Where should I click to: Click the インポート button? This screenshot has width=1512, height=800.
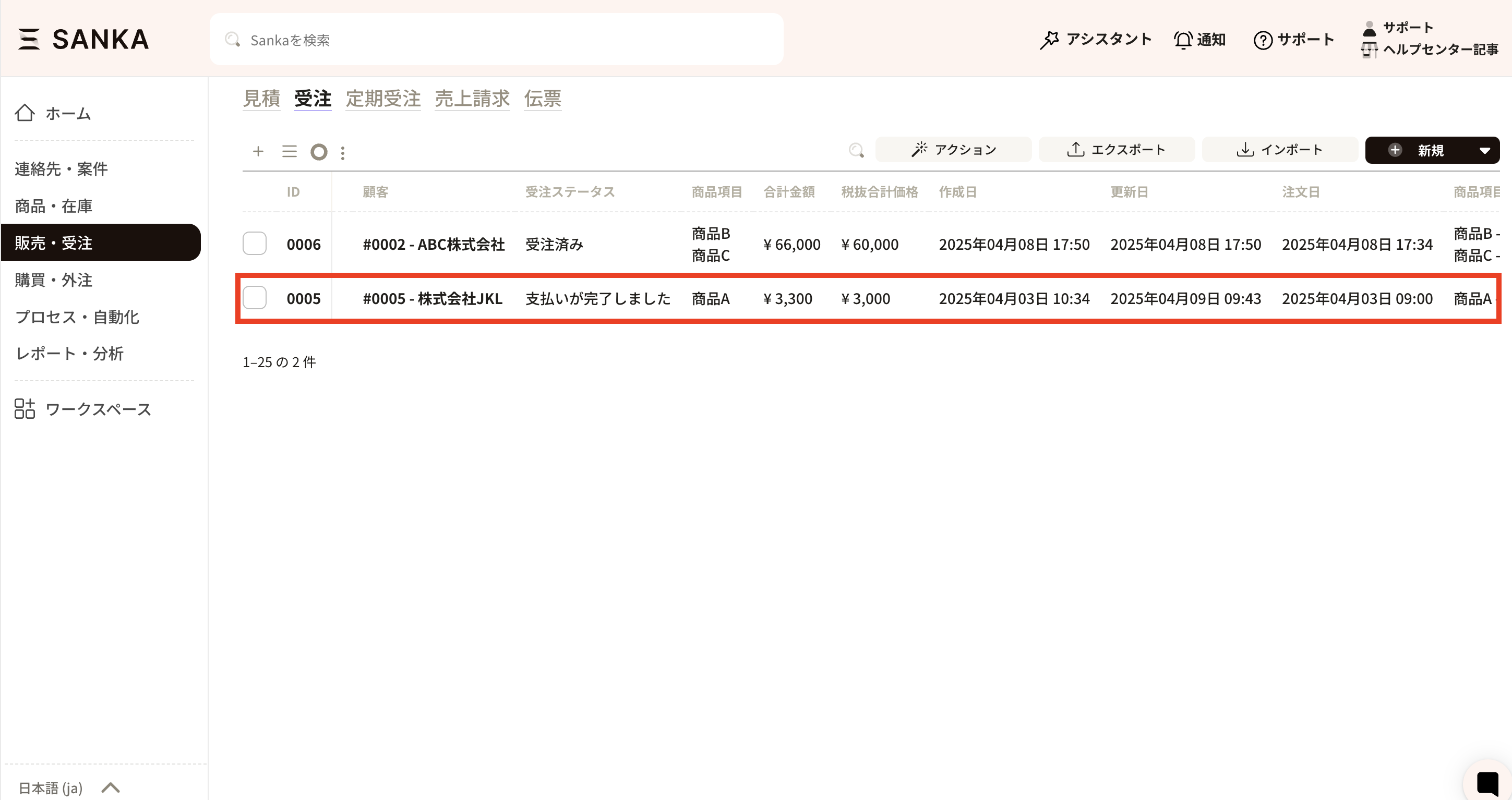(1279, 150)
